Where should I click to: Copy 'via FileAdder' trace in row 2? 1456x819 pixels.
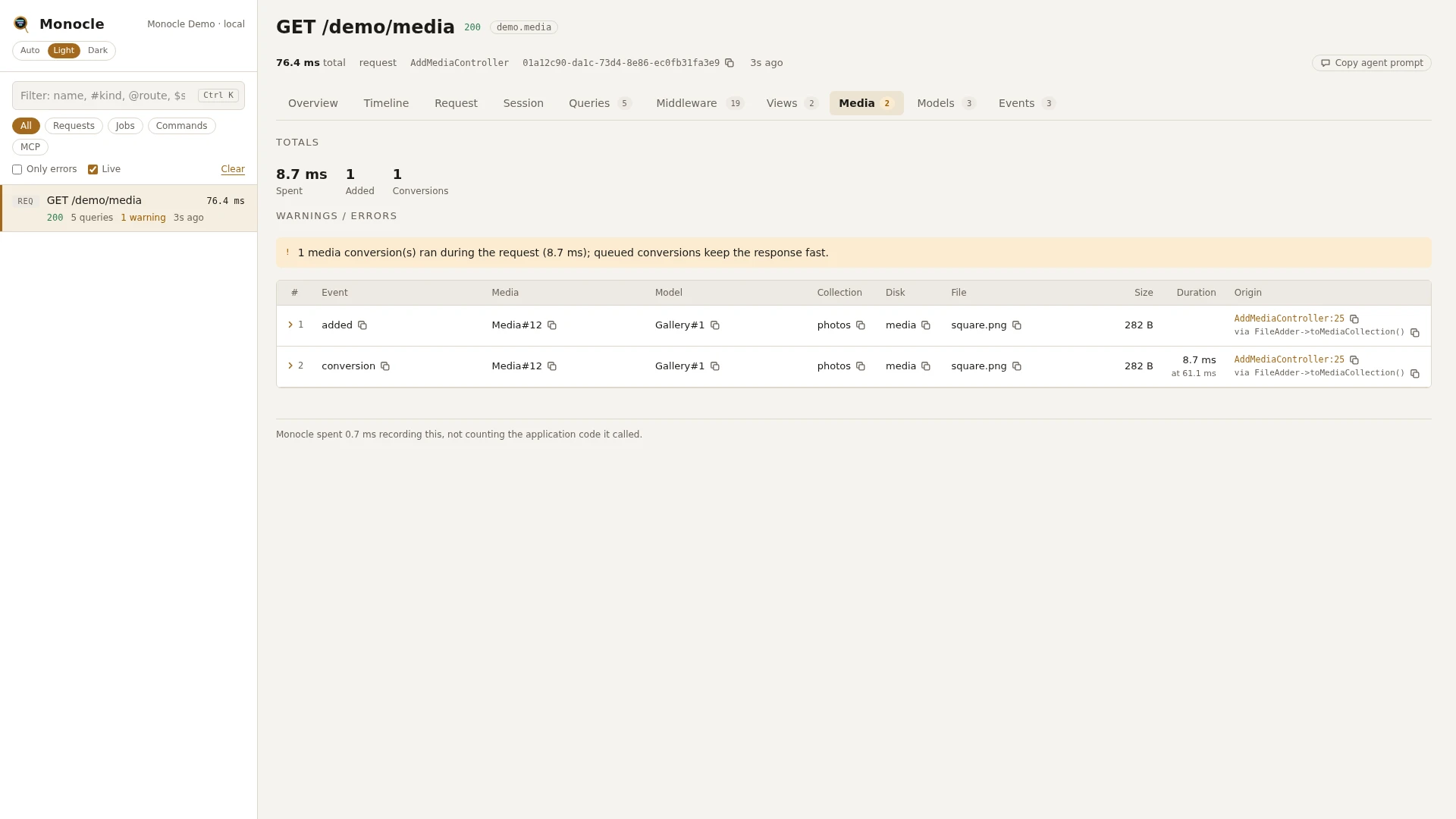(1415, 374)
